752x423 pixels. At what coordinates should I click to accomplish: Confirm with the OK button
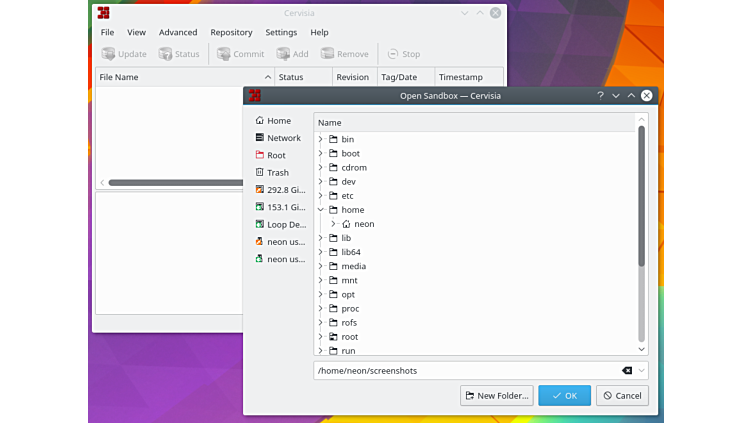(x=564, y=396)
